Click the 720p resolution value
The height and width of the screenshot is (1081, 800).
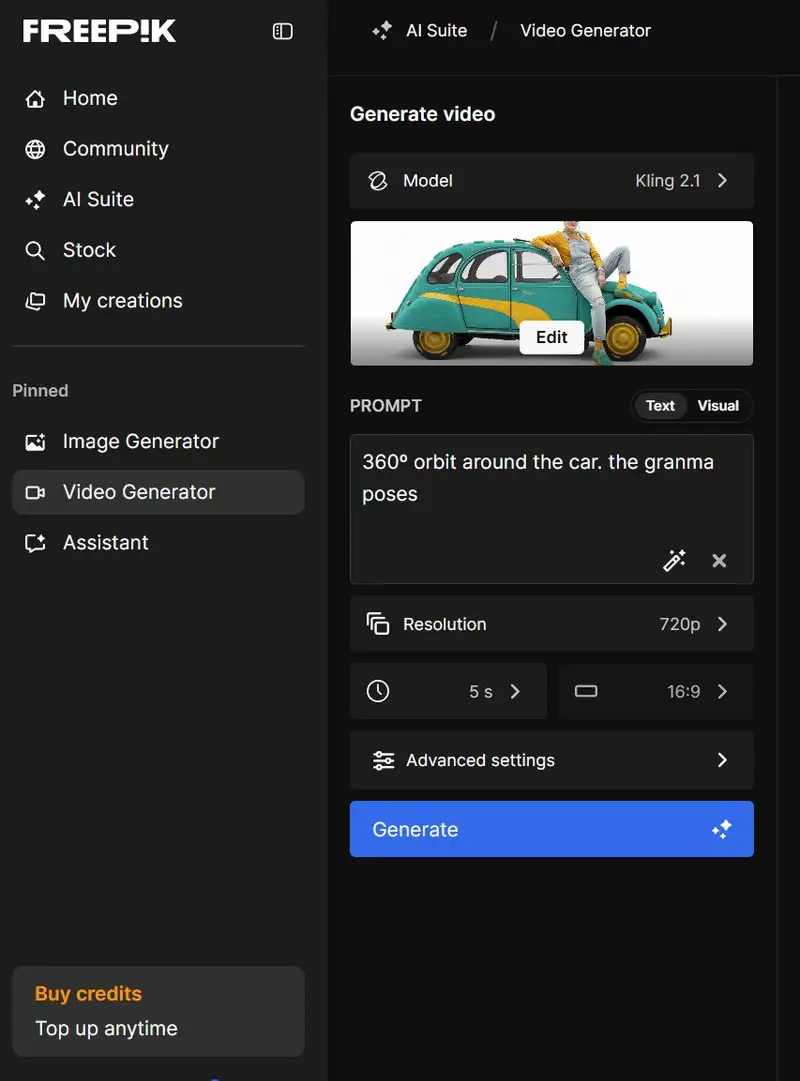(679, 624)
